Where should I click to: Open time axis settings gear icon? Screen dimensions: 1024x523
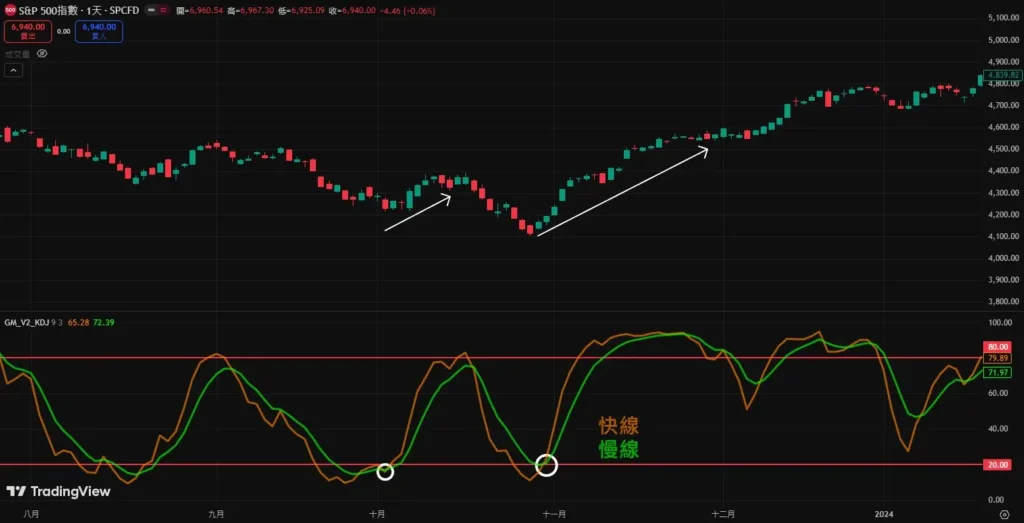(x=1002, y=513)
